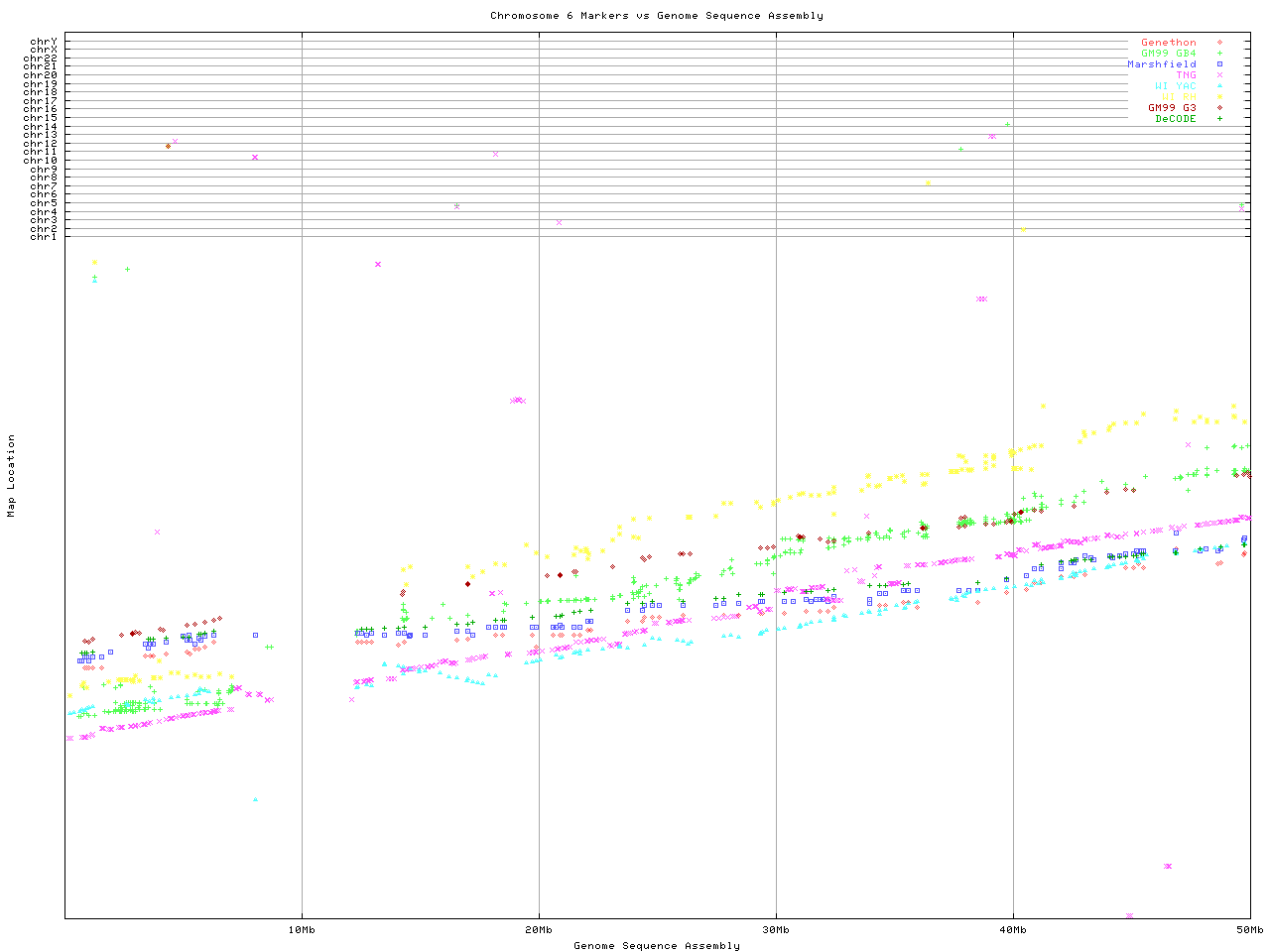Click the GM99 GB4 plus symbol in legend

click(x=1219, y=54)
